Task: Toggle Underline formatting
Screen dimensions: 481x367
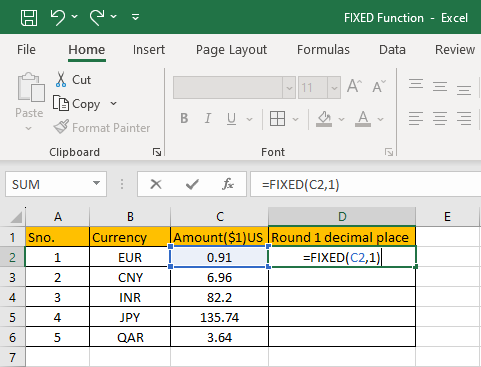Action: pos(231,119)
